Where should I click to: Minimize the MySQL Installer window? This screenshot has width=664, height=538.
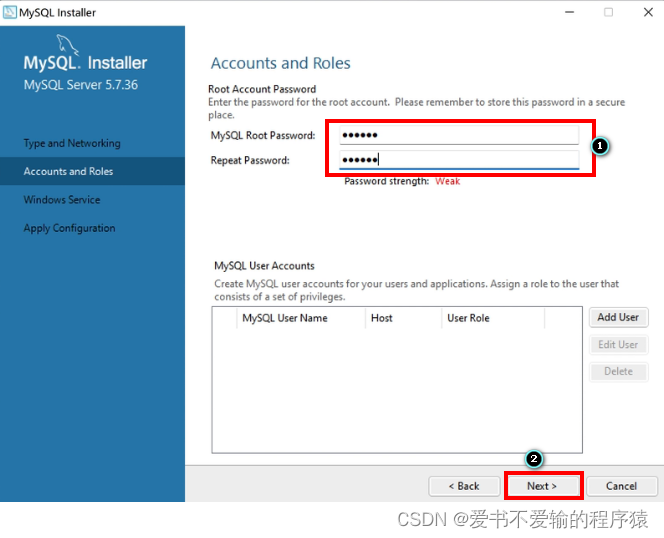pyautogui.click(x=567, y=12)
